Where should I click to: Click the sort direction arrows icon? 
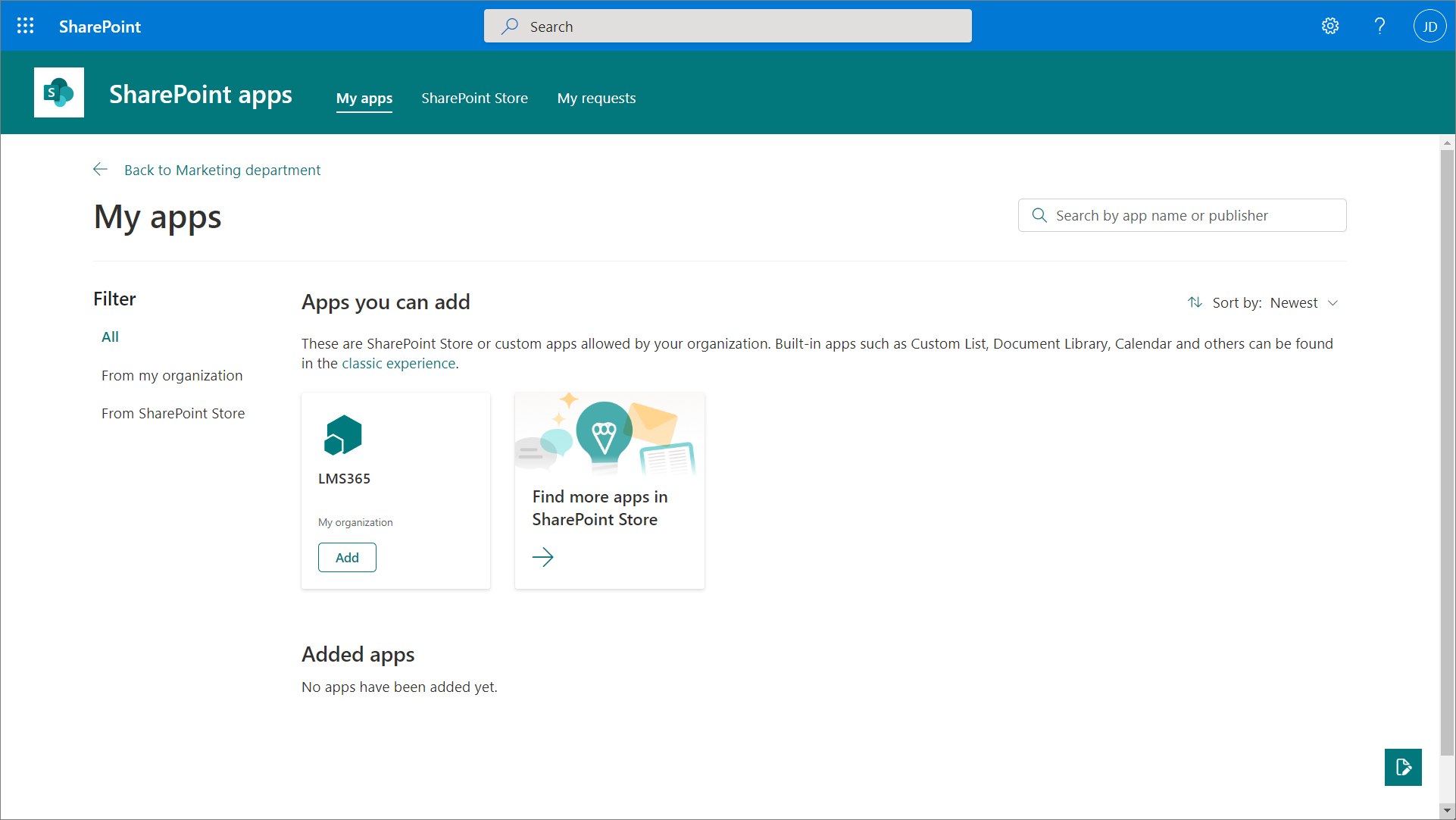click(x=1195, y=302)
